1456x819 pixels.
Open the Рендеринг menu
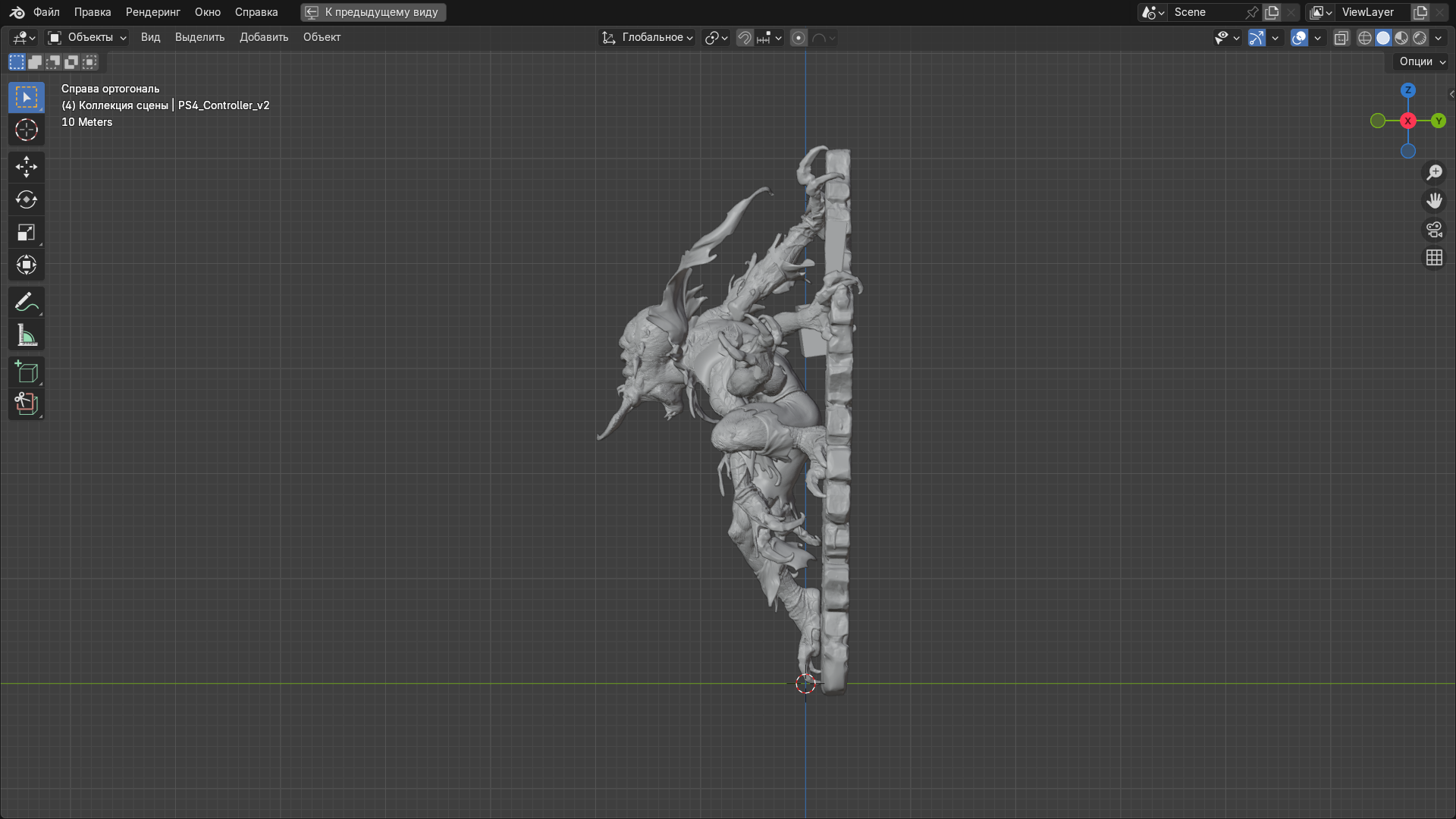coord(152,12)
